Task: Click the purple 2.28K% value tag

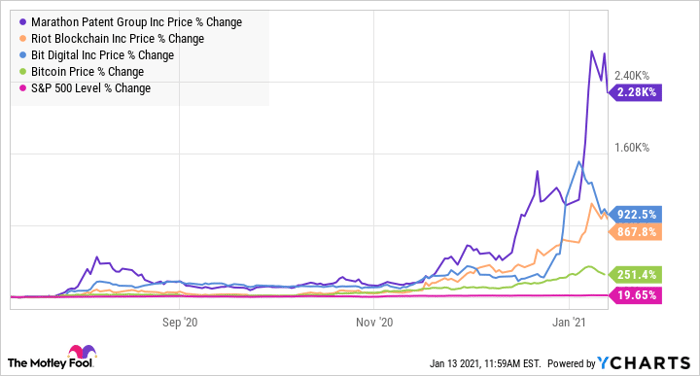Action: [x=635, y=92]
